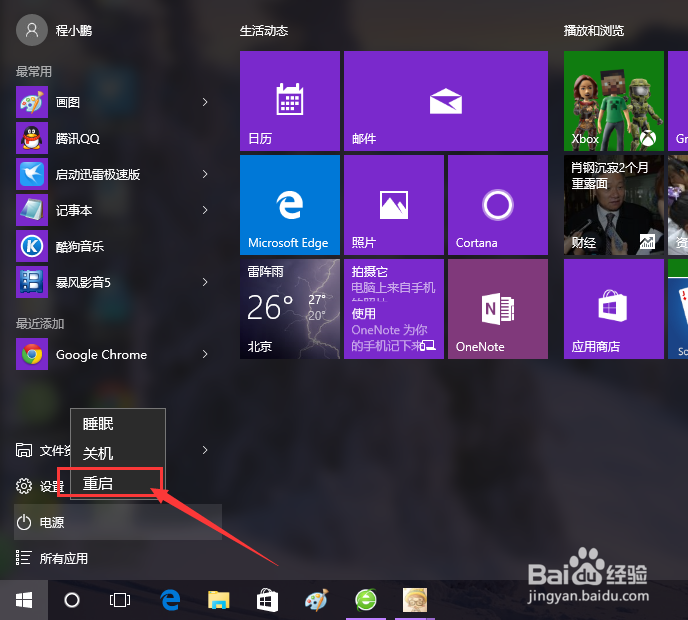The image size is (688, 620).
Task: Open 文件资源管理器 file explorer entry
Action: 42,450
